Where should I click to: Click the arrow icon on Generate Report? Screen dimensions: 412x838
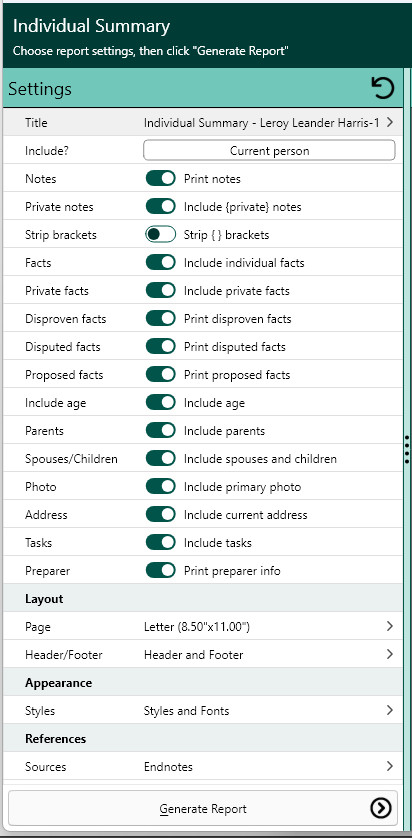pyautogui.click(x=380, y=808)
